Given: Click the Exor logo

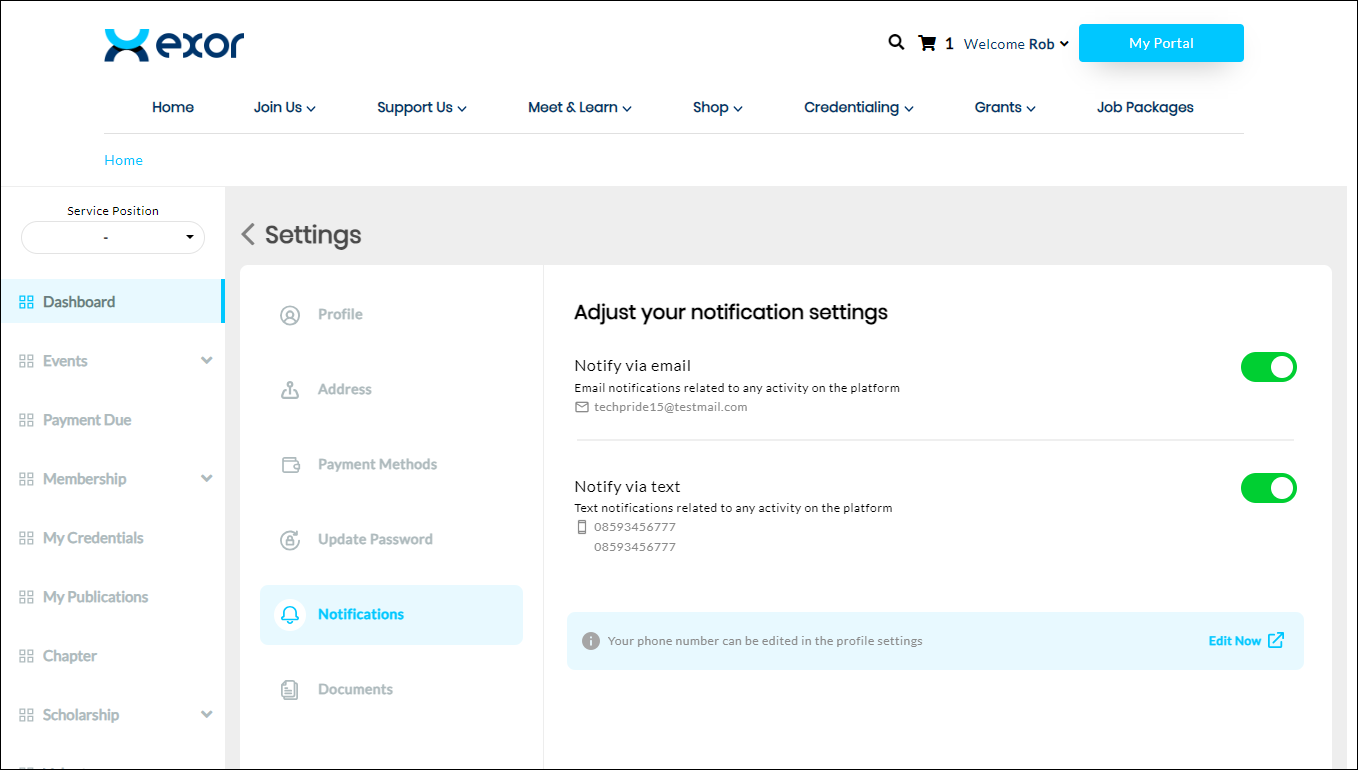Looking at the screenshot, I should (x=174, y=45).
